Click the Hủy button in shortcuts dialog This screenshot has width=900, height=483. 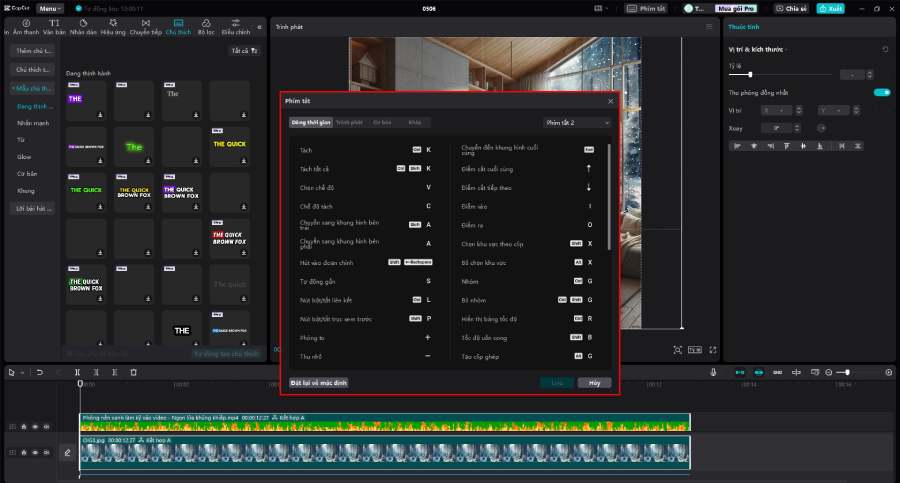594,382
